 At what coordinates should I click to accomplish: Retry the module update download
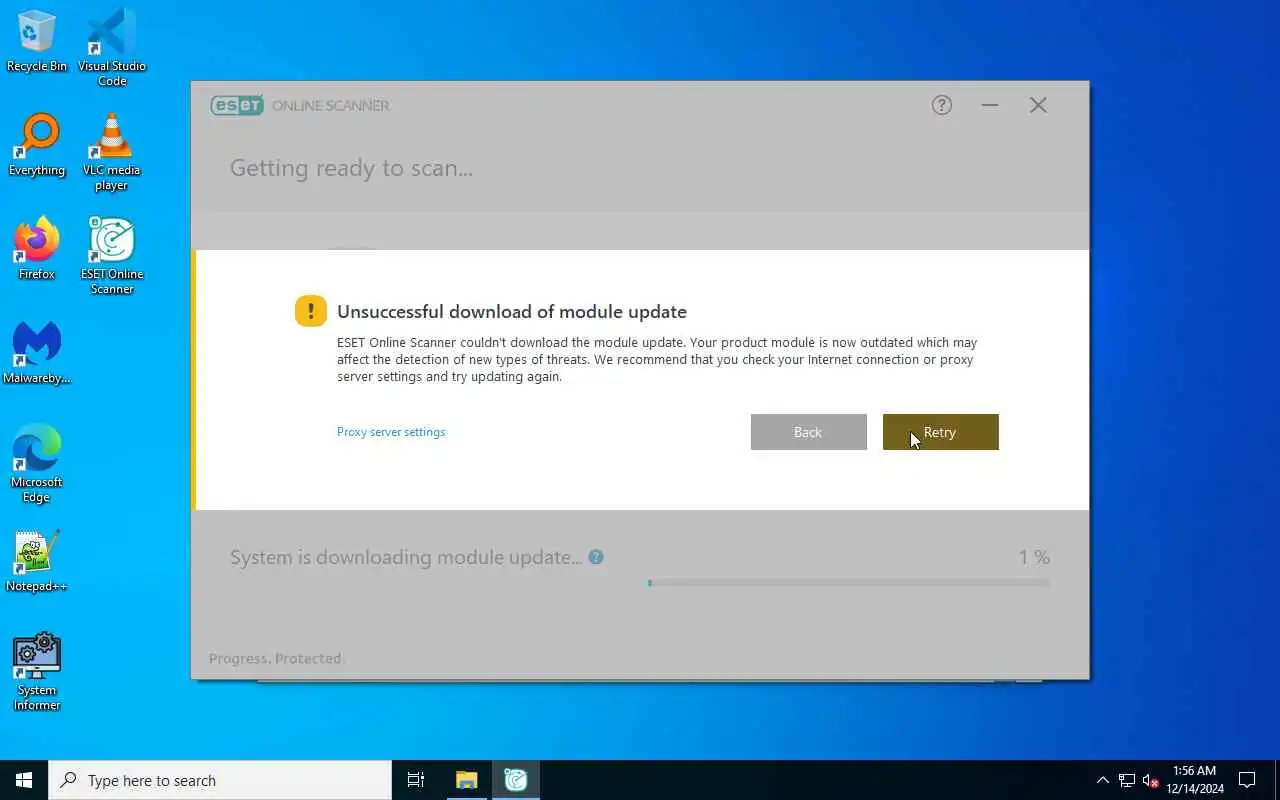point(940,432)
